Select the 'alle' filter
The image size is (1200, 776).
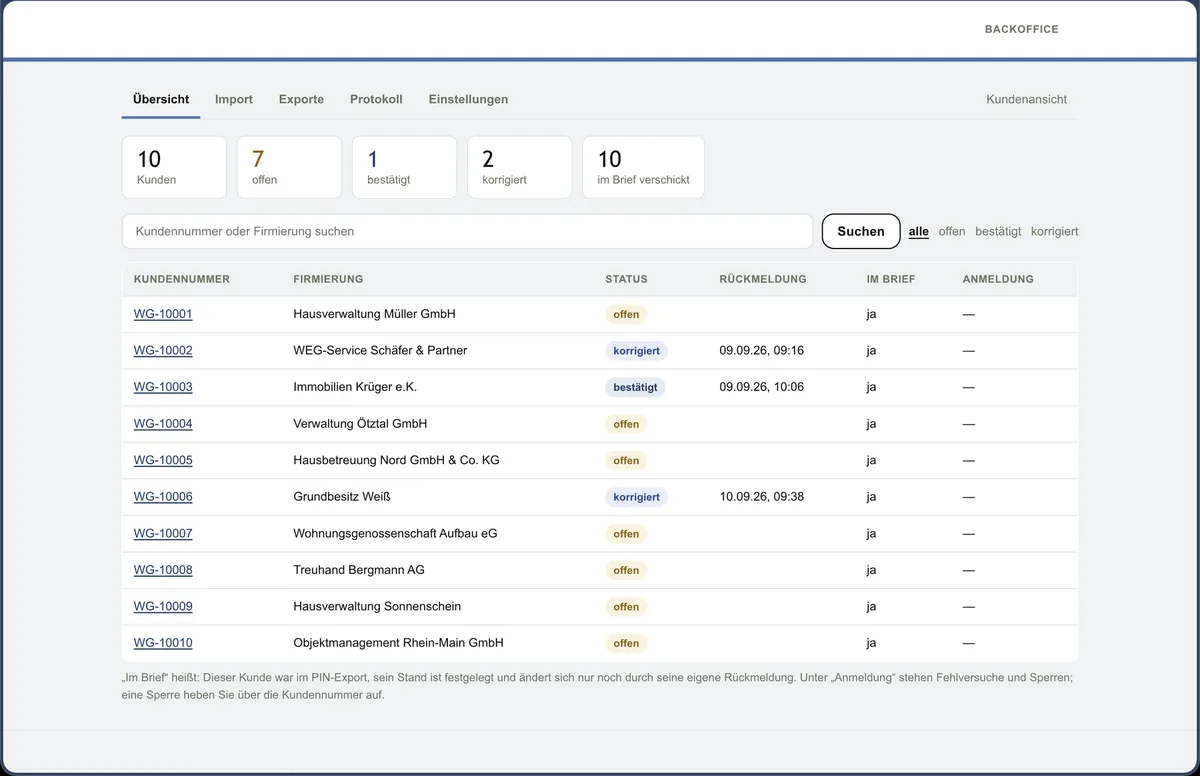click(x=919, y=231)
